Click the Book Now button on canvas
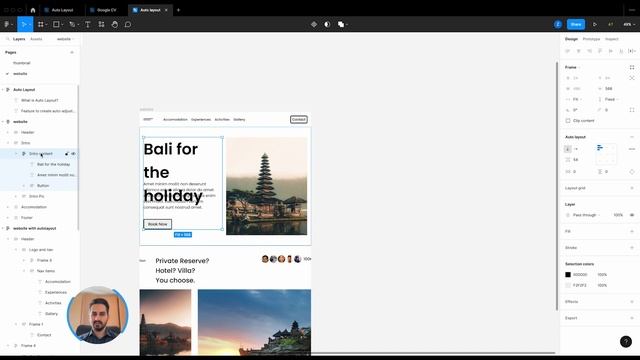 coord(158,224)
